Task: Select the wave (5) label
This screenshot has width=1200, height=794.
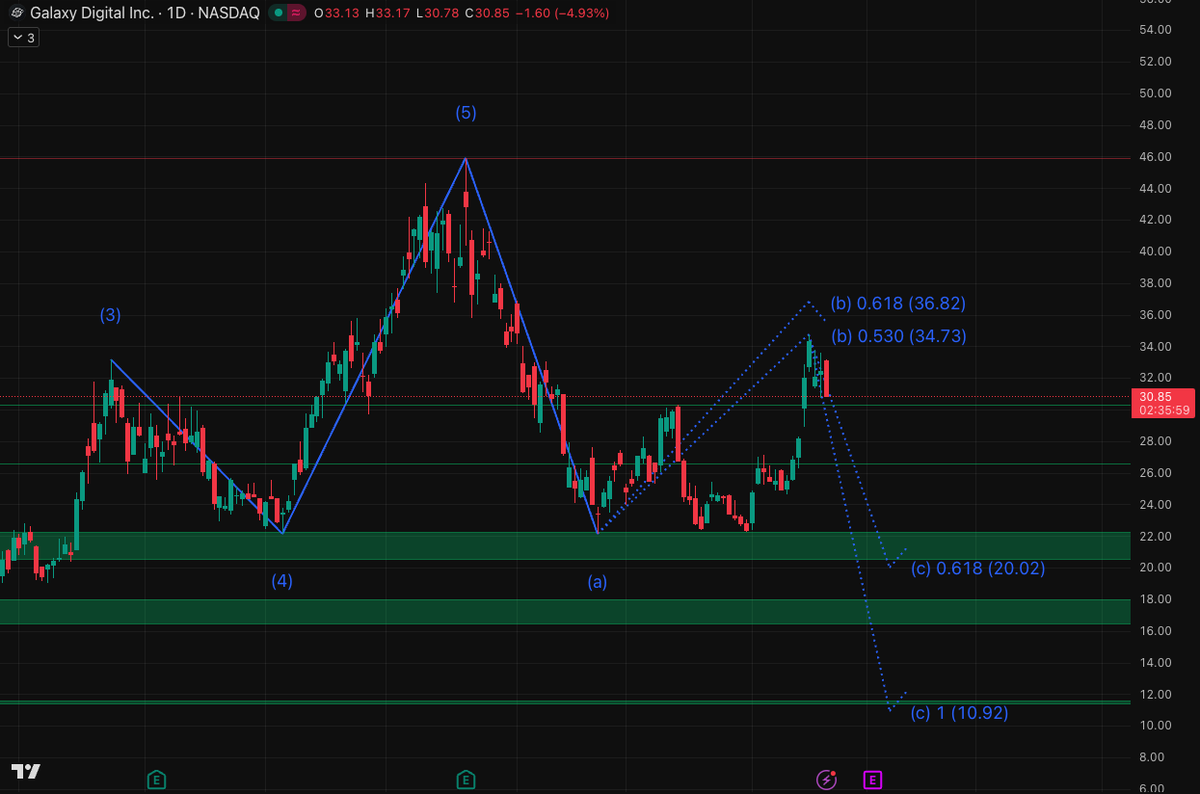Action: click(466, 113)
